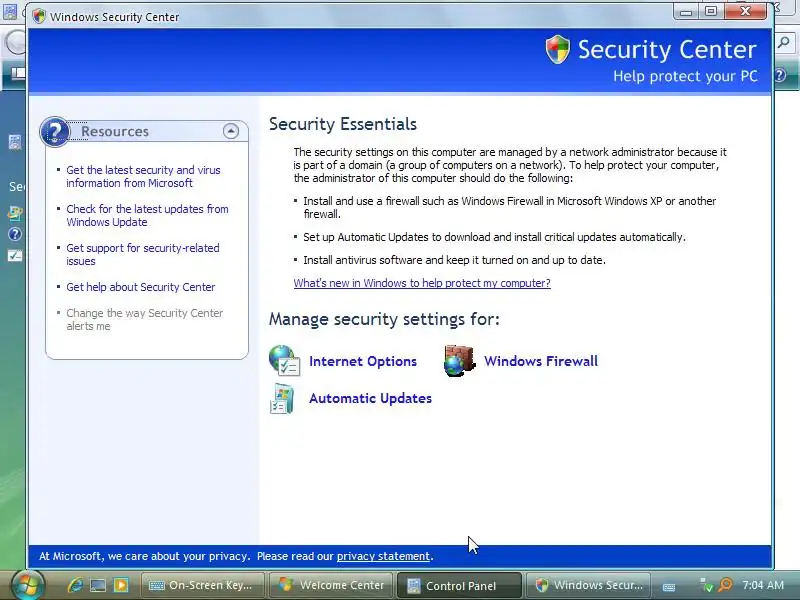Click the Security Essentials heading
Image resolution: width=800 pixels, height=600 pixels.
[x=343, y=124]
